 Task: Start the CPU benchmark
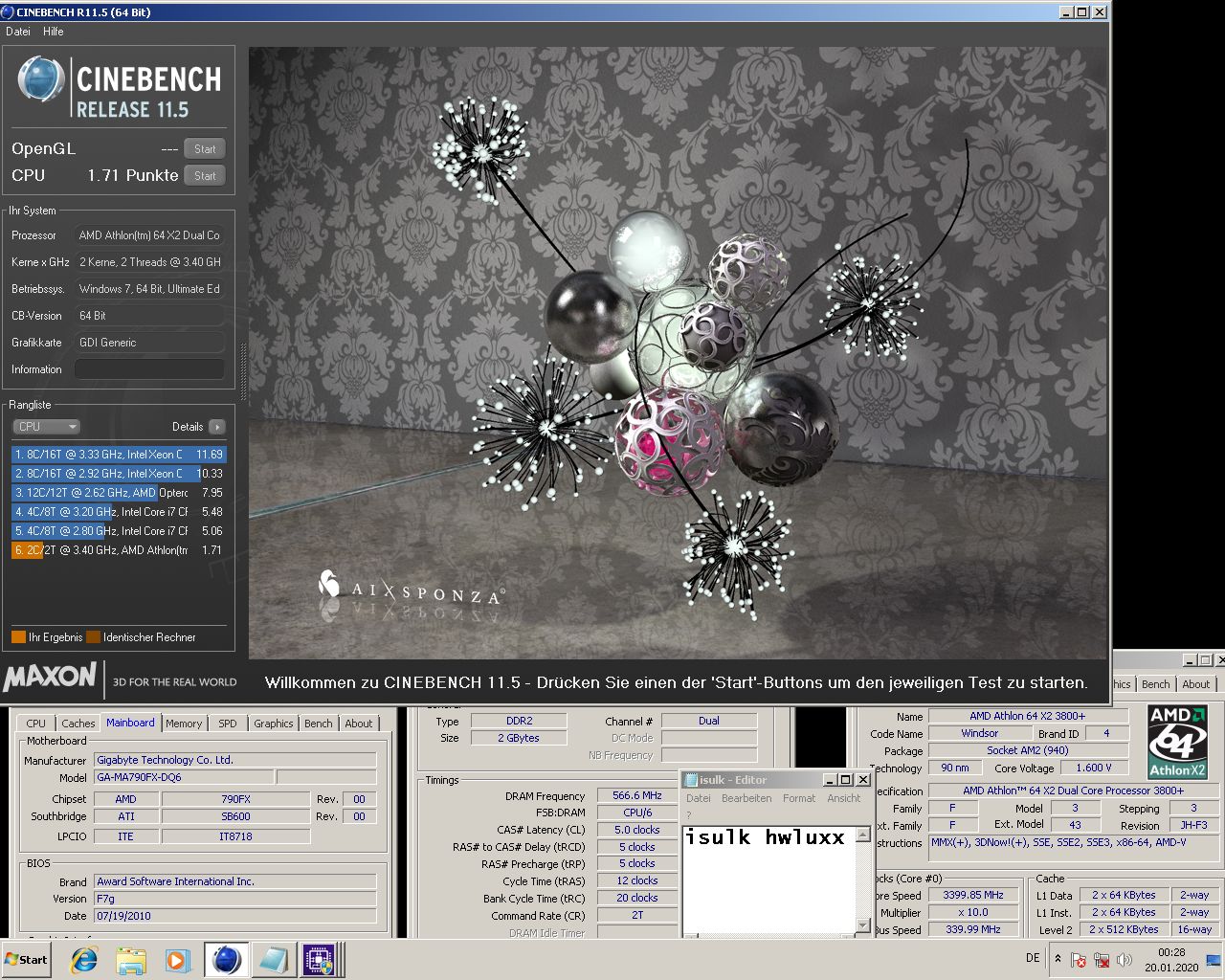[x=205, y=176]
